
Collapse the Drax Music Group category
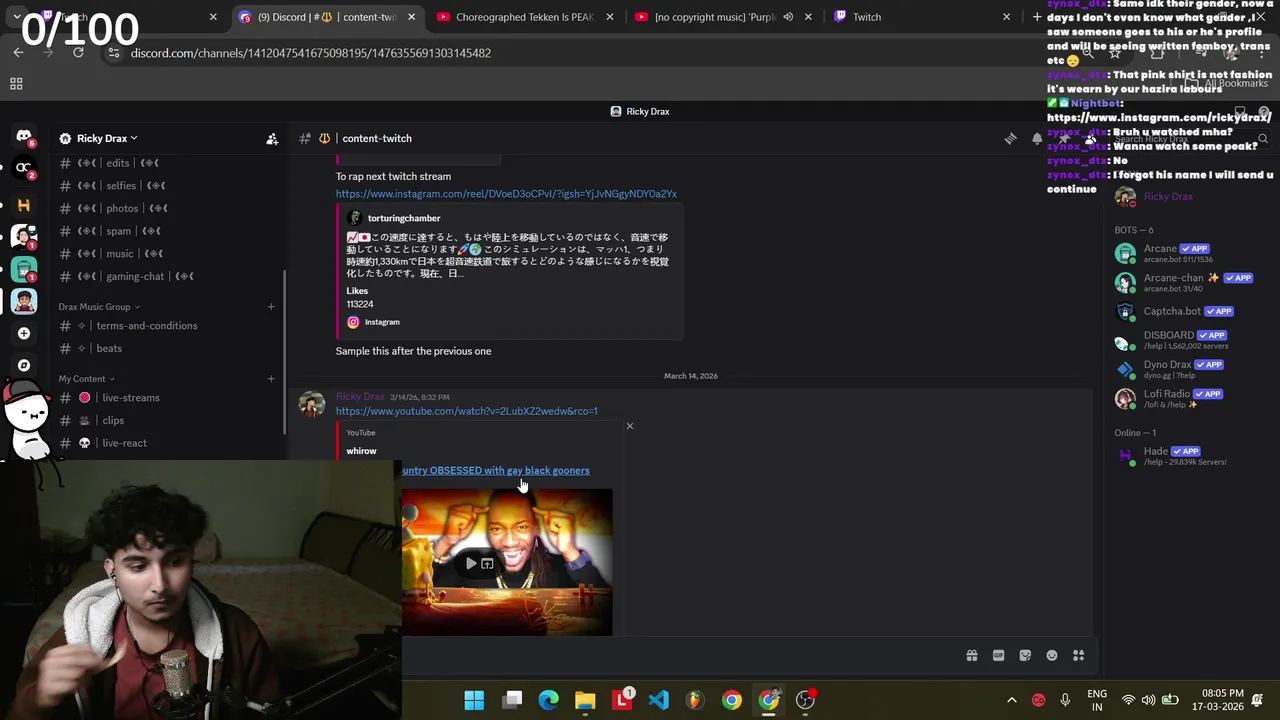(x=99, y=307)
